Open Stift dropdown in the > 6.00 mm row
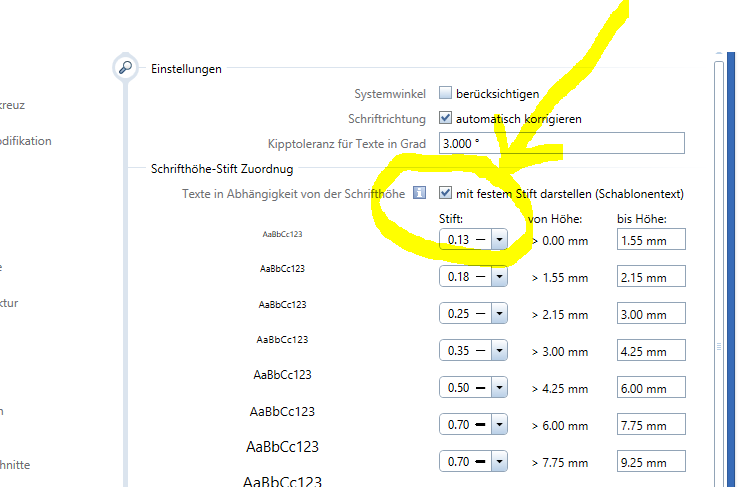 [499, 424]
